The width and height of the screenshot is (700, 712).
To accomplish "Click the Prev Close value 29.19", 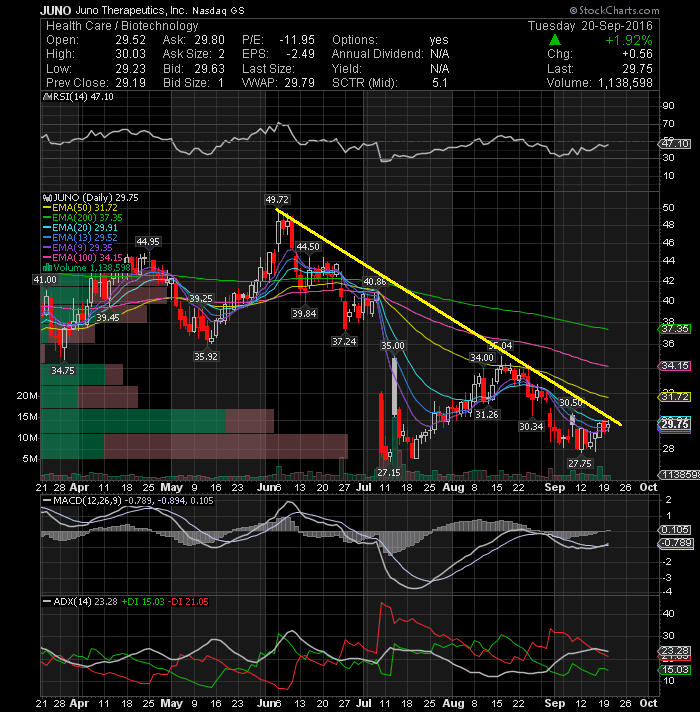I will [x=130, y=83].
